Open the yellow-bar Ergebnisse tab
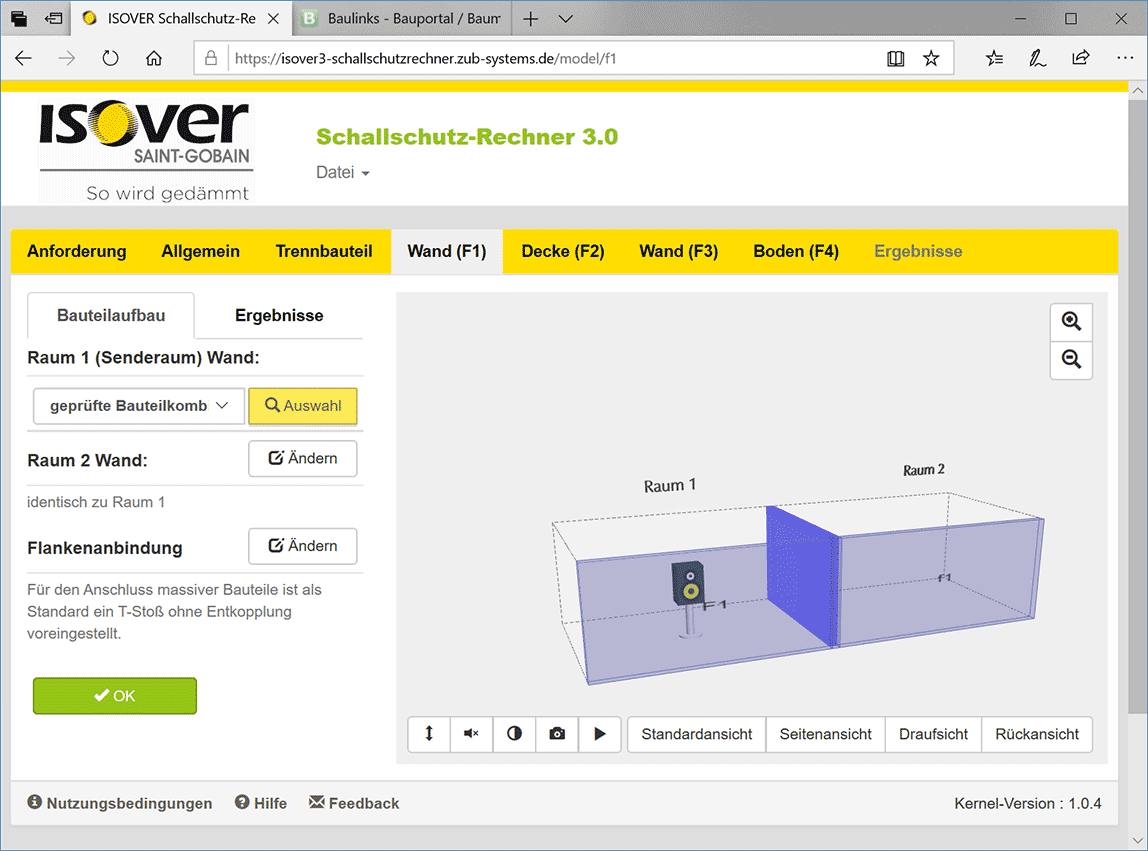The height and width of the screenshot is (851, 1148). 918,251
